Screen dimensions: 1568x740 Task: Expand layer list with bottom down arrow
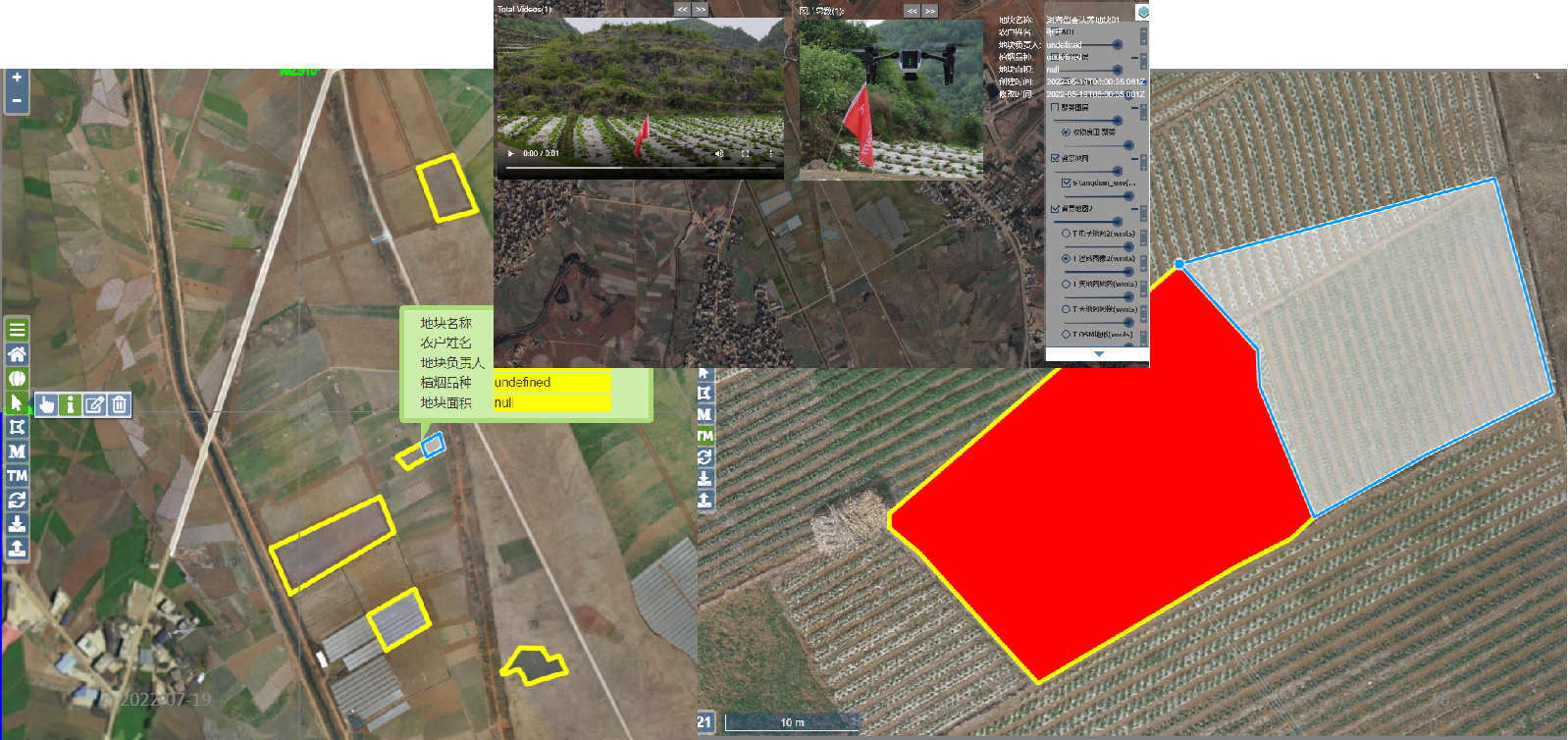click(1099, 353)
